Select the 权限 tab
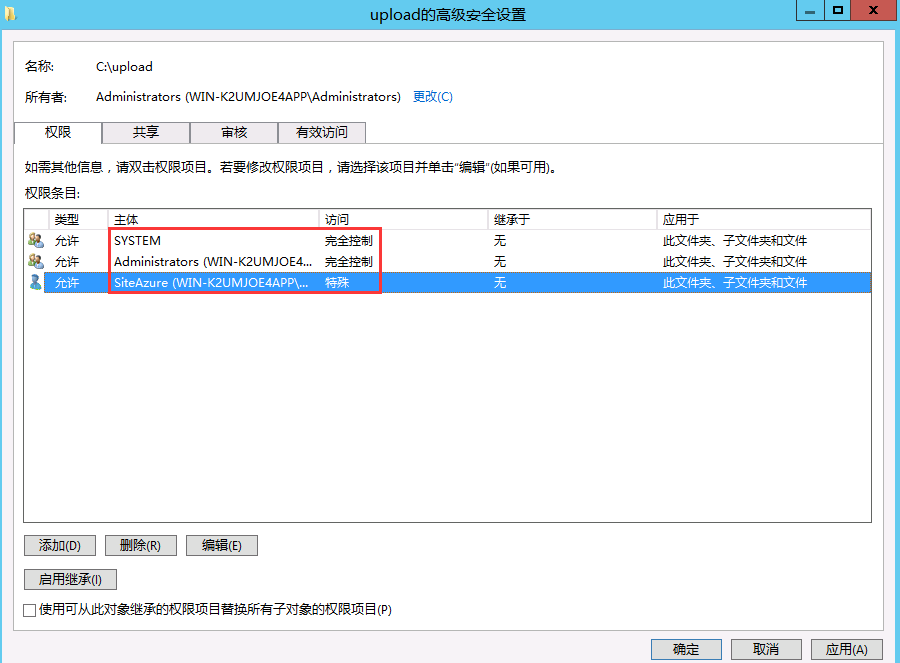 pos(58,132)
